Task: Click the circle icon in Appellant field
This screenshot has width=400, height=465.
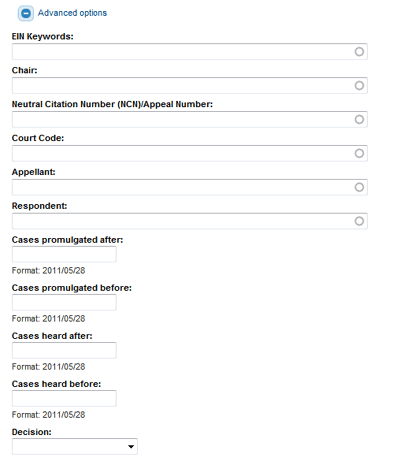Action: click(x=359, y=187)
